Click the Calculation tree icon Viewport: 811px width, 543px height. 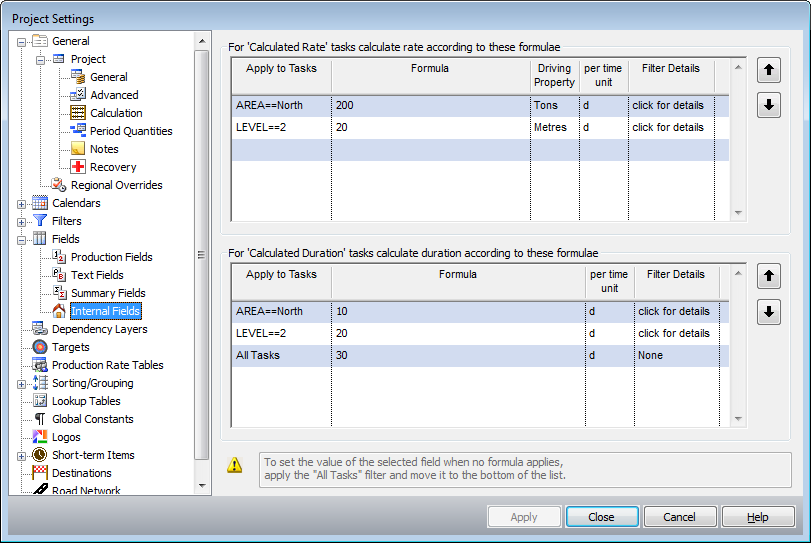78,113
